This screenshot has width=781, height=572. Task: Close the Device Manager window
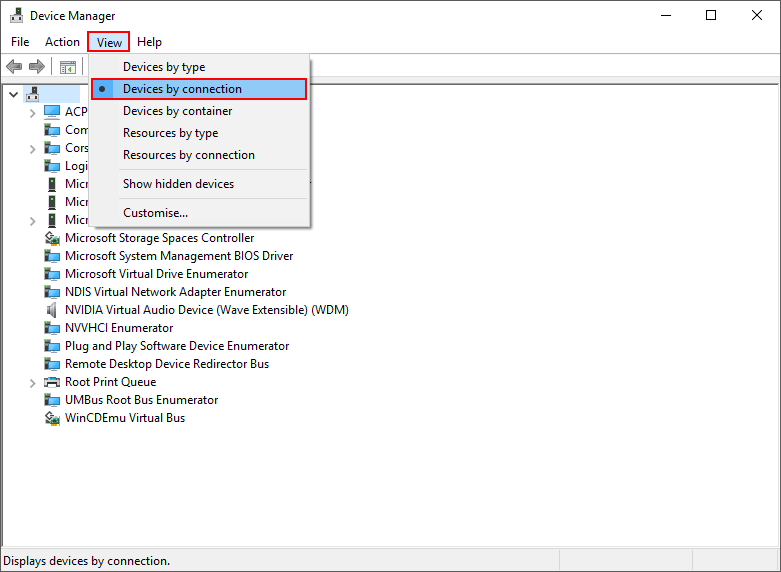click(x=757, y=15)
